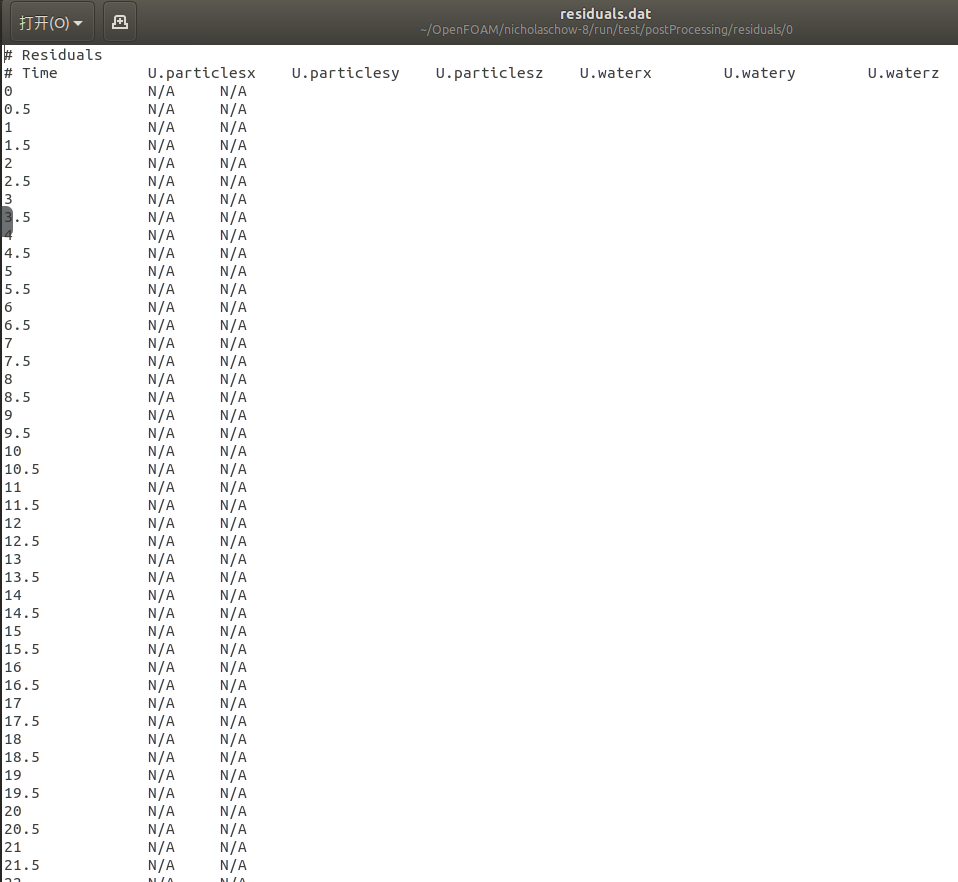Click time value 21.5 row
The width and height of the screenshot is (958, 882).
(22, 866)
